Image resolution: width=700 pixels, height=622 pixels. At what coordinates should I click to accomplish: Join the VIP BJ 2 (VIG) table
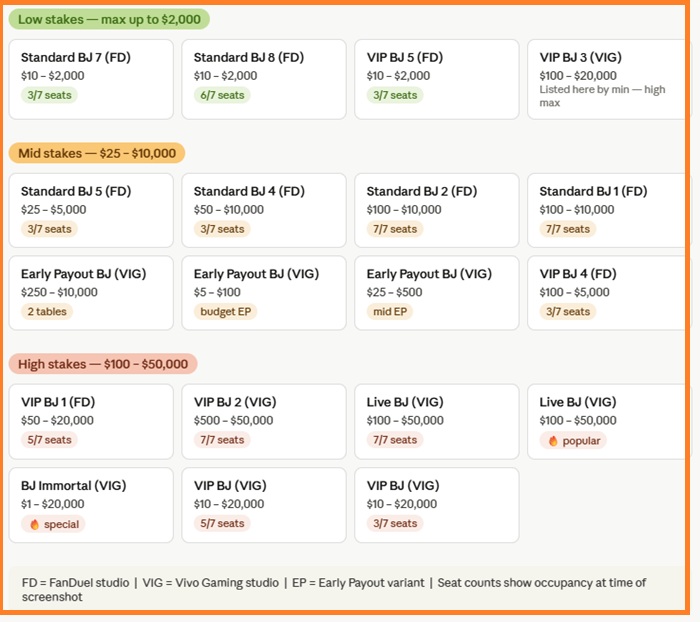click(x=263, y=420)
